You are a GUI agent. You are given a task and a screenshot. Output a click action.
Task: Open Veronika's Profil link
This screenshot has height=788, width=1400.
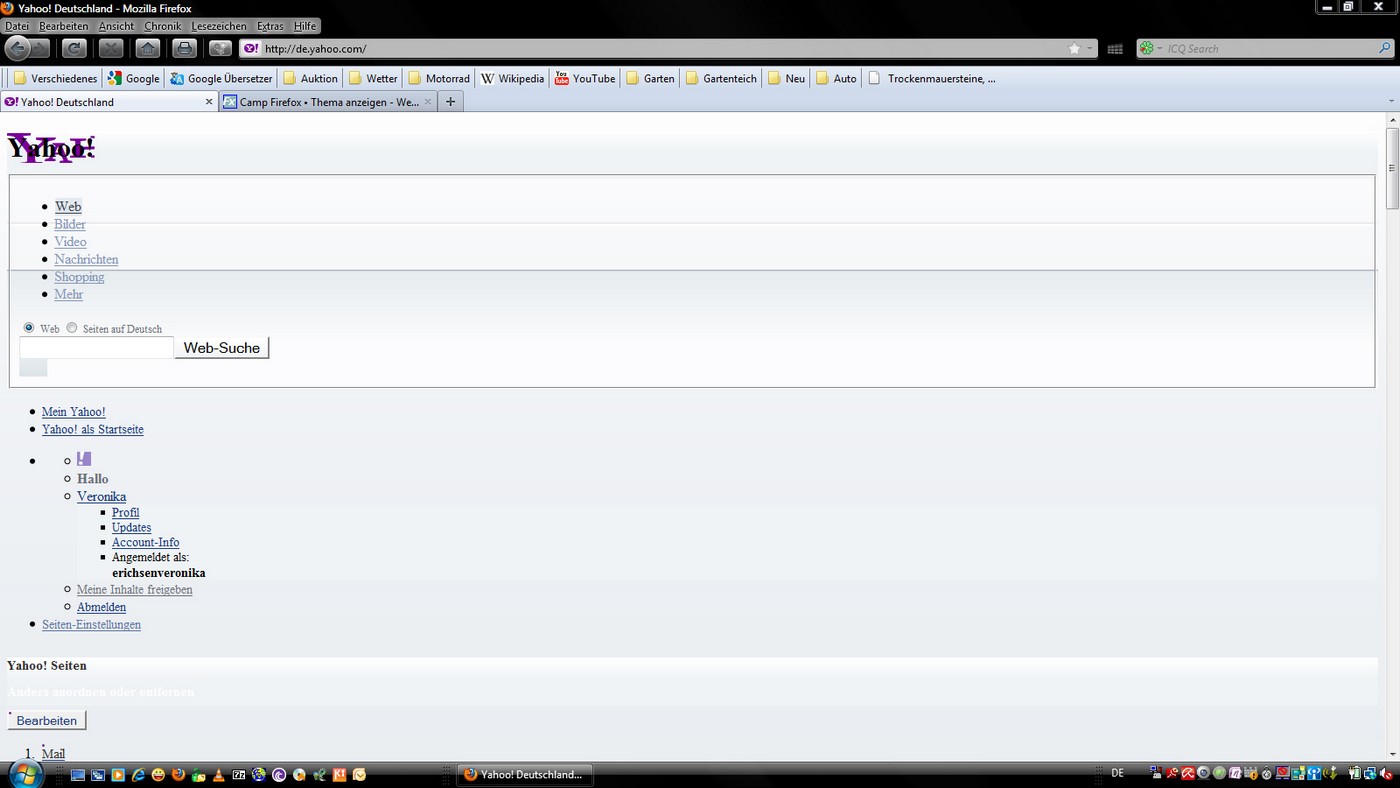coord(126,512)
